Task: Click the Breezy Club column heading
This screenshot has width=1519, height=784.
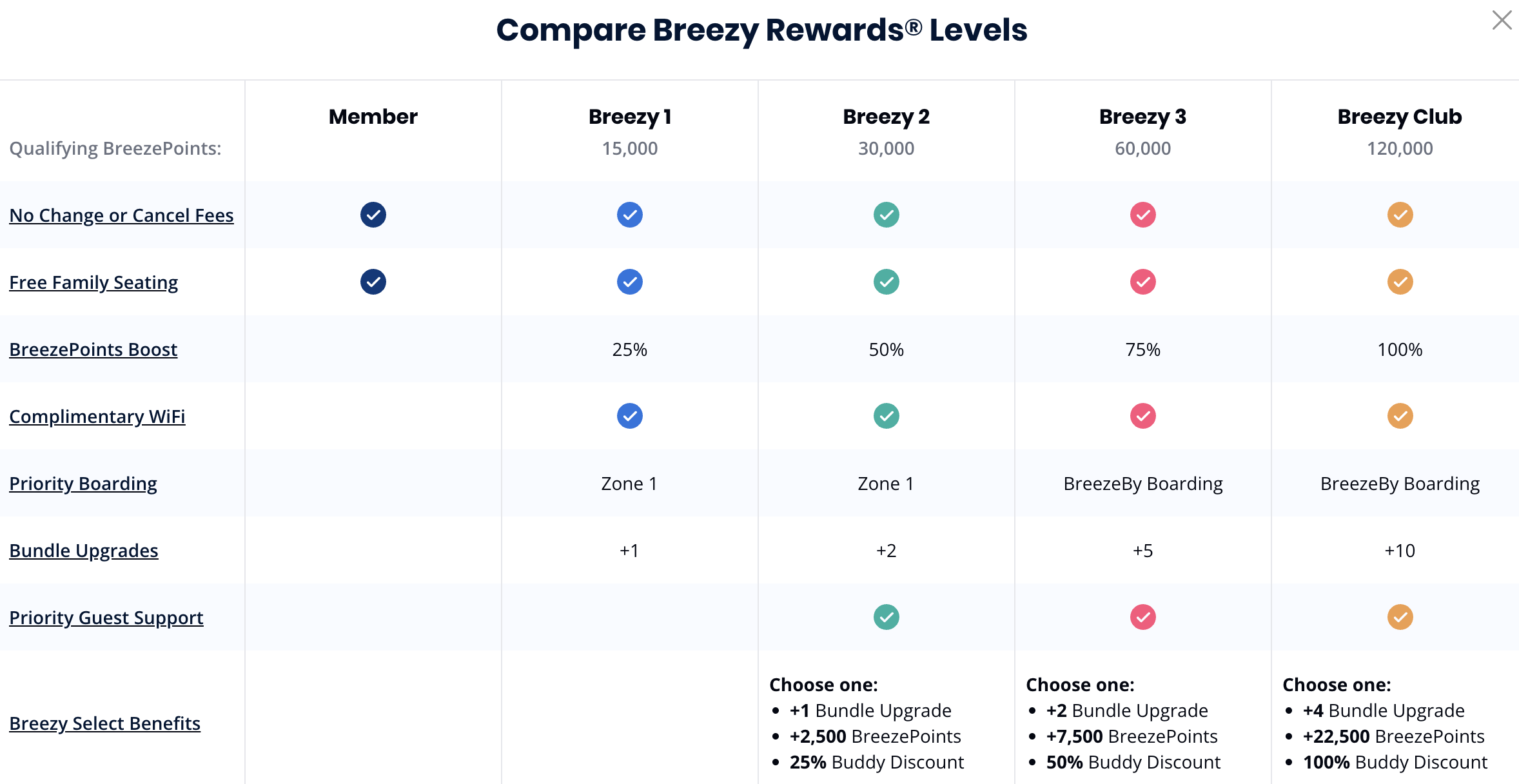Action: pos(1400,117)
